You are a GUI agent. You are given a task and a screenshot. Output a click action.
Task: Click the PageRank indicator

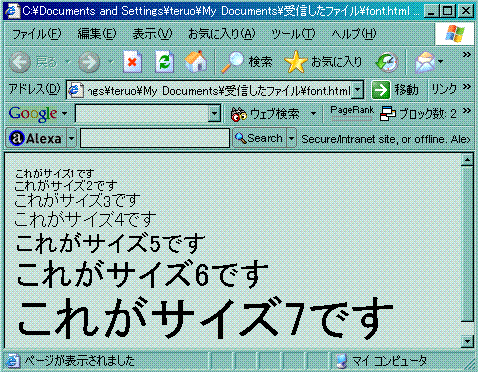coord(352,113)
